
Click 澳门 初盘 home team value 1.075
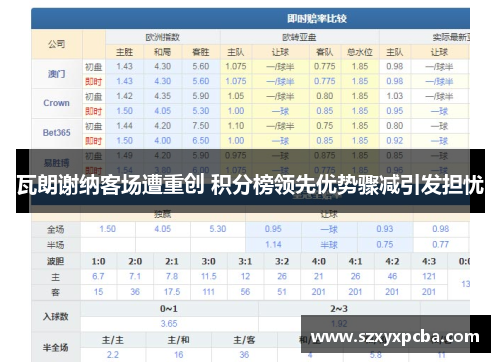[x=236, y=66]
